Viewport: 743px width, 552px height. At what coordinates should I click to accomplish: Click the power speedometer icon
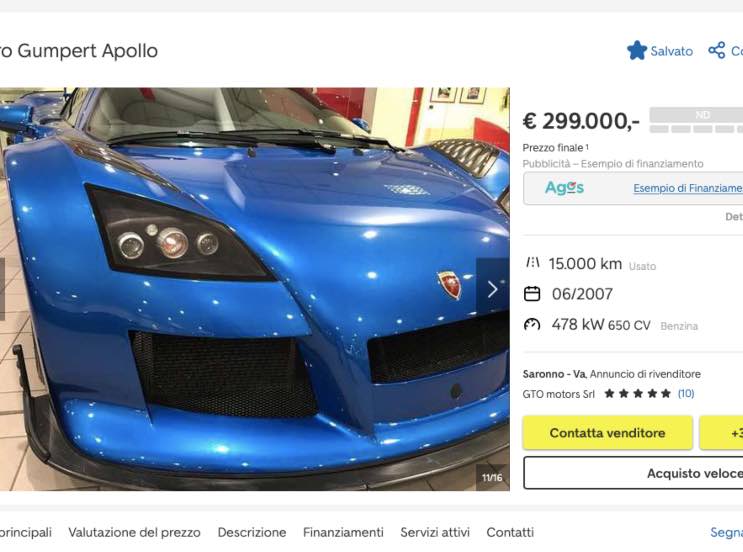coord(532,325)
